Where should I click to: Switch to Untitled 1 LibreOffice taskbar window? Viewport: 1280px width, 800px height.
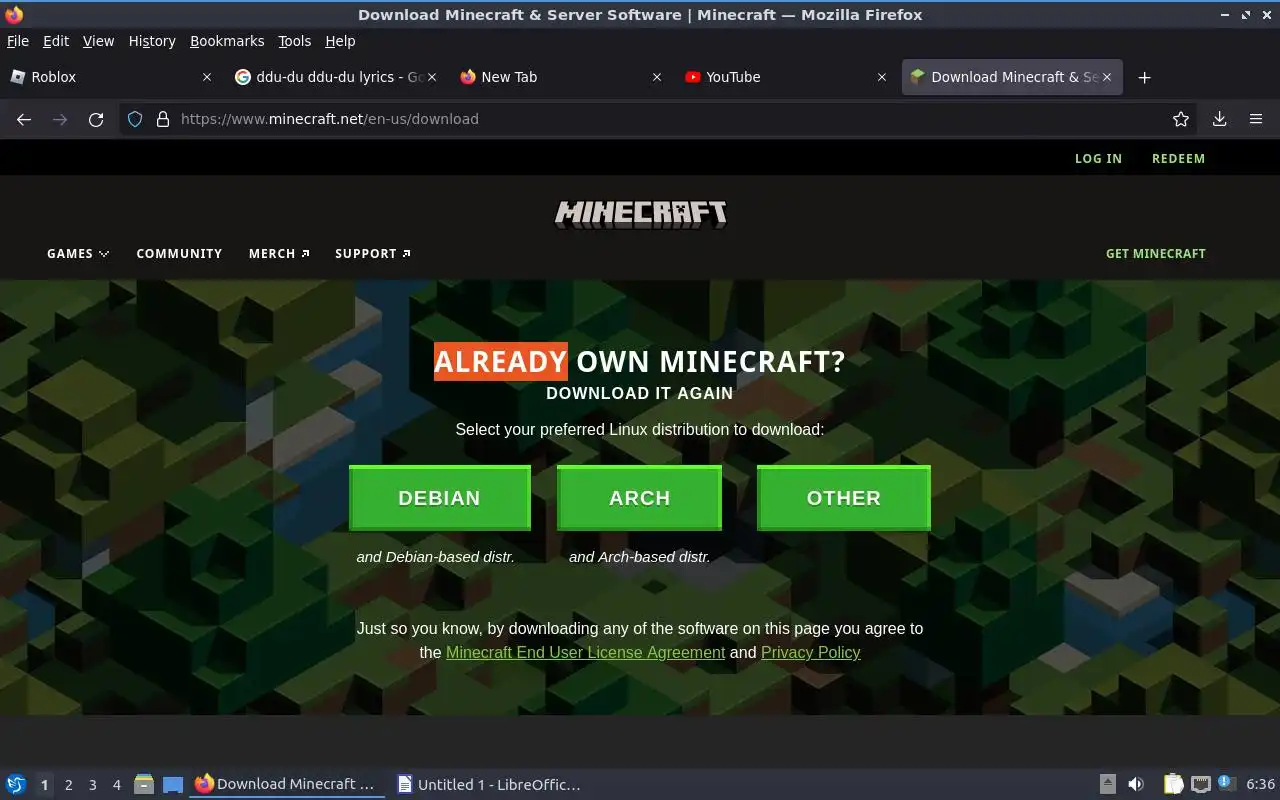[x=488, y=784]
